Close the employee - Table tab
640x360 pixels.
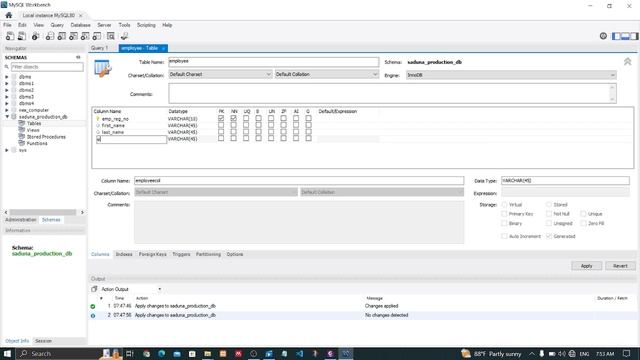pos(163,49)
